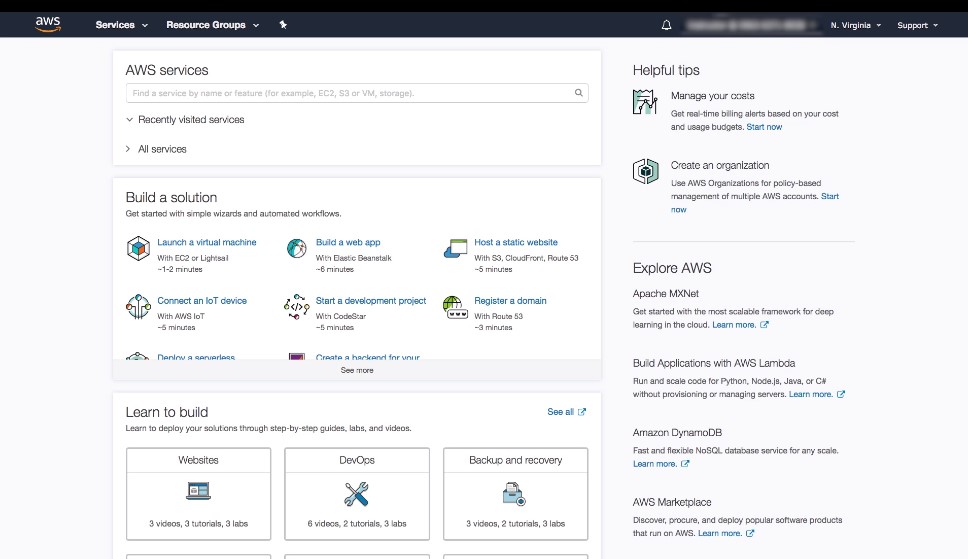Open the pin shortcuts icon in navbar

click(283, 25)
